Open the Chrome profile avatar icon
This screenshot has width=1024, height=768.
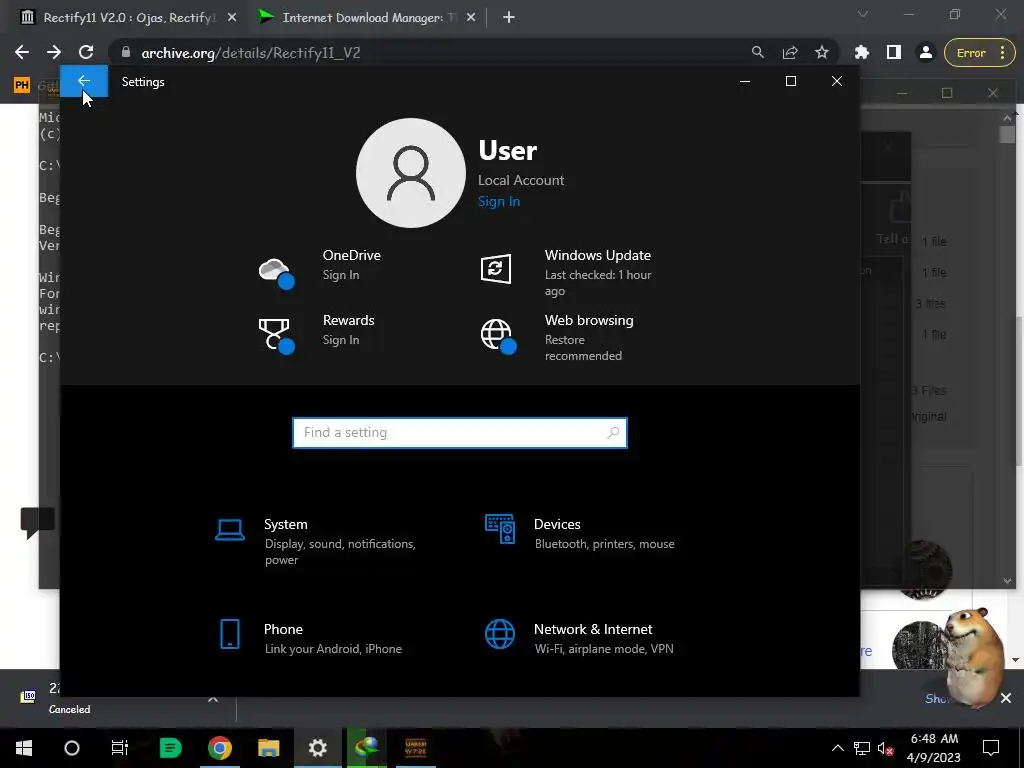click(925, 52)
